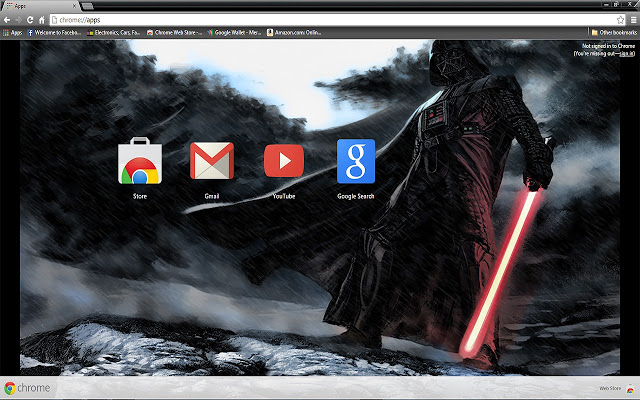Open Apps shortcut in bookmarks bar
Screen dimensions: 640x400
point(13,33)
